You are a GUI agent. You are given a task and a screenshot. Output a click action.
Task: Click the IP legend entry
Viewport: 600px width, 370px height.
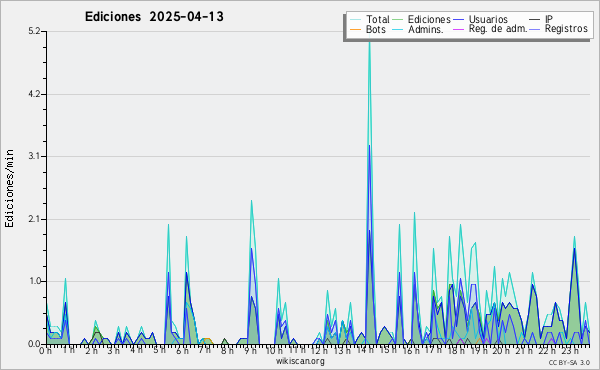point(549,19)
